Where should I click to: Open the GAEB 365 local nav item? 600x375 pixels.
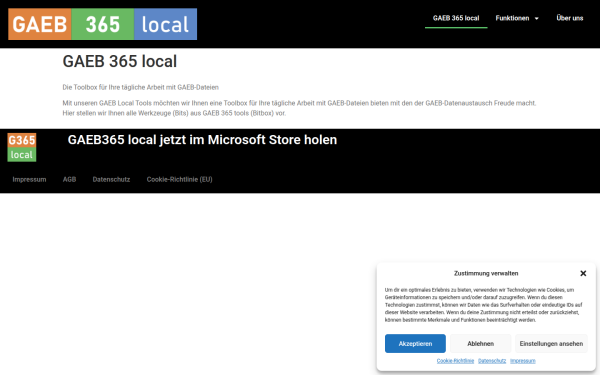click(x=456, y=18)
